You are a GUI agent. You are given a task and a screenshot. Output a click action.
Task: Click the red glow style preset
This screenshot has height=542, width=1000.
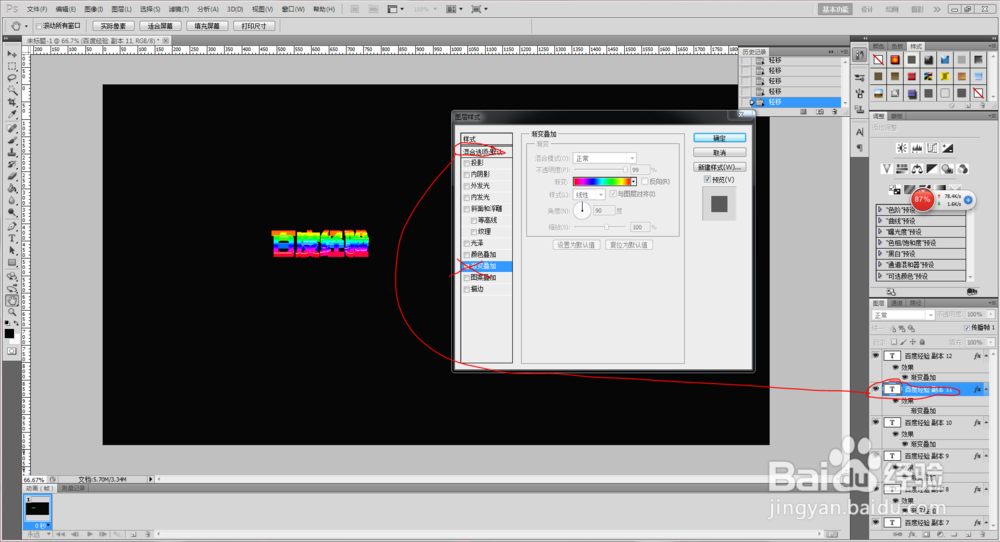point(895,60)
